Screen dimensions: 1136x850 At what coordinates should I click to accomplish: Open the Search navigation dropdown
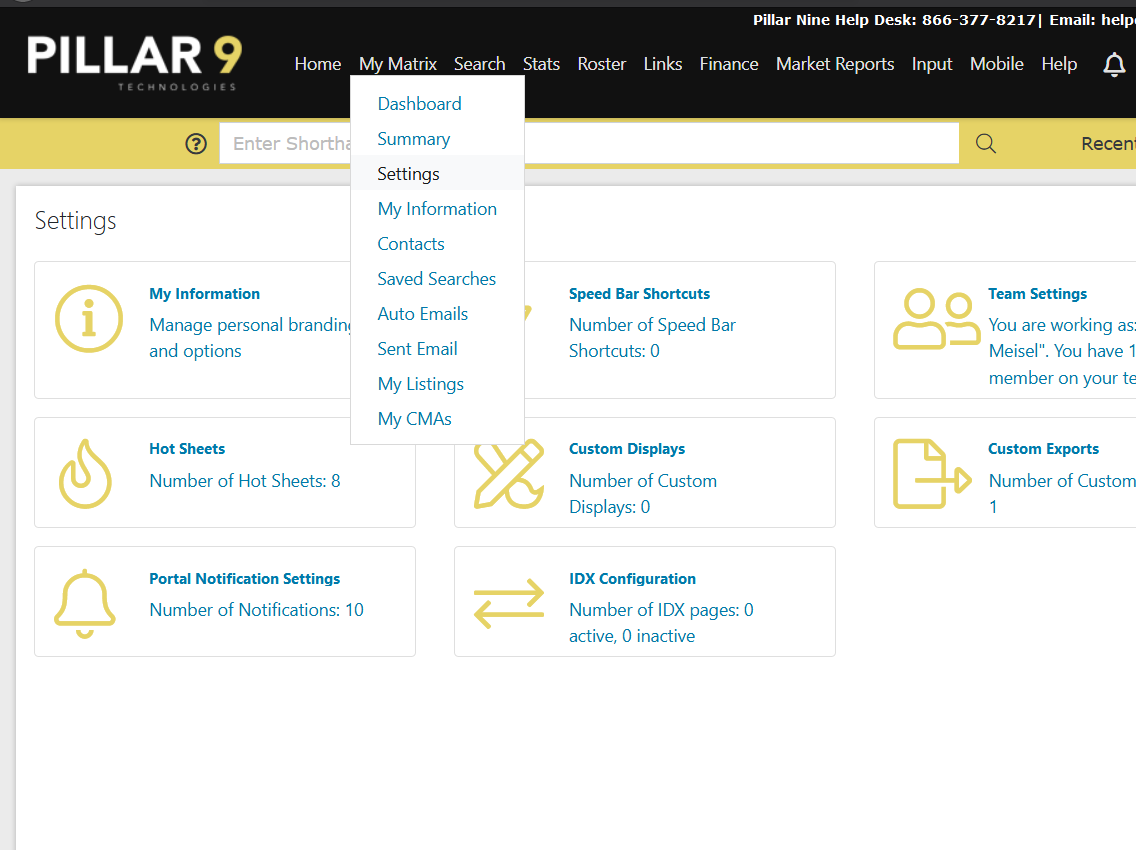480,63
